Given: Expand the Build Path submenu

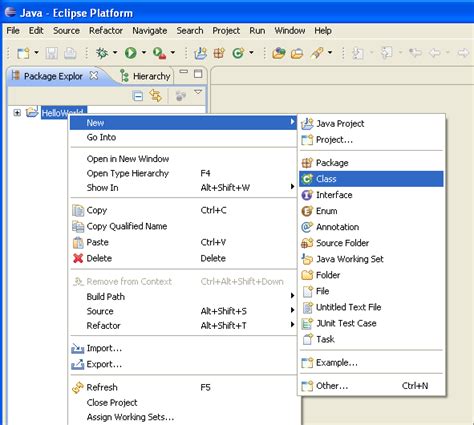Looking at the screenshot, I should pyautogui.click(x=183, y=297).
